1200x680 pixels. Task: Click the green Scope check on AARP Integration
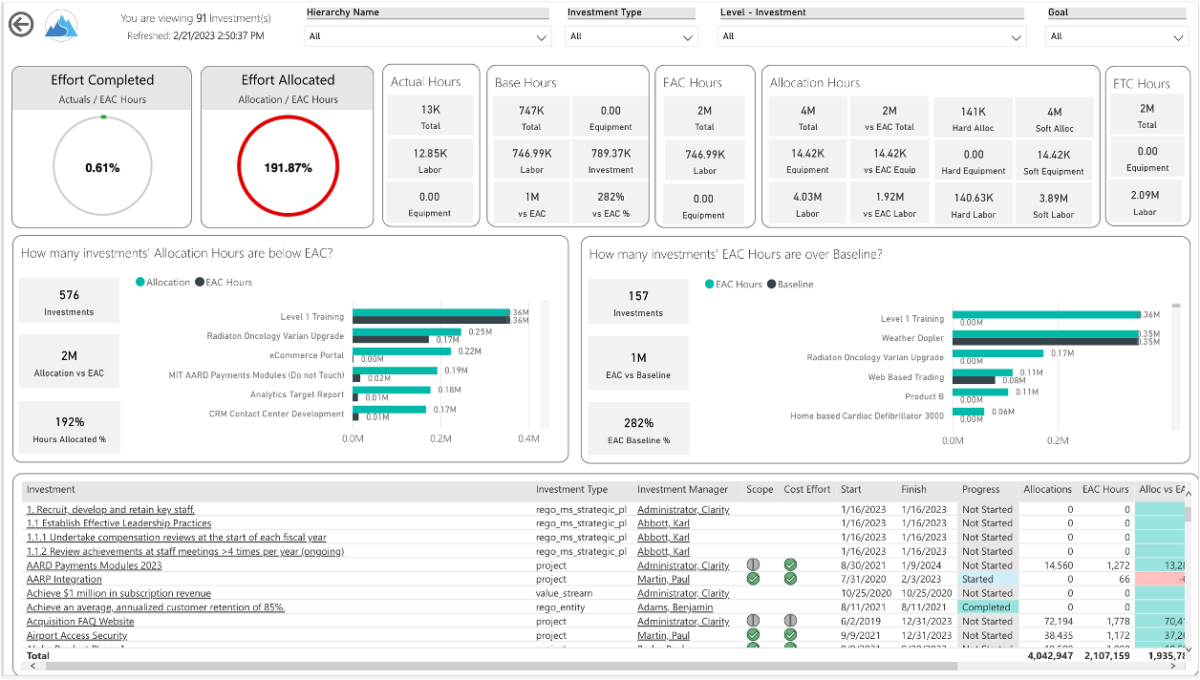[760, 579]
